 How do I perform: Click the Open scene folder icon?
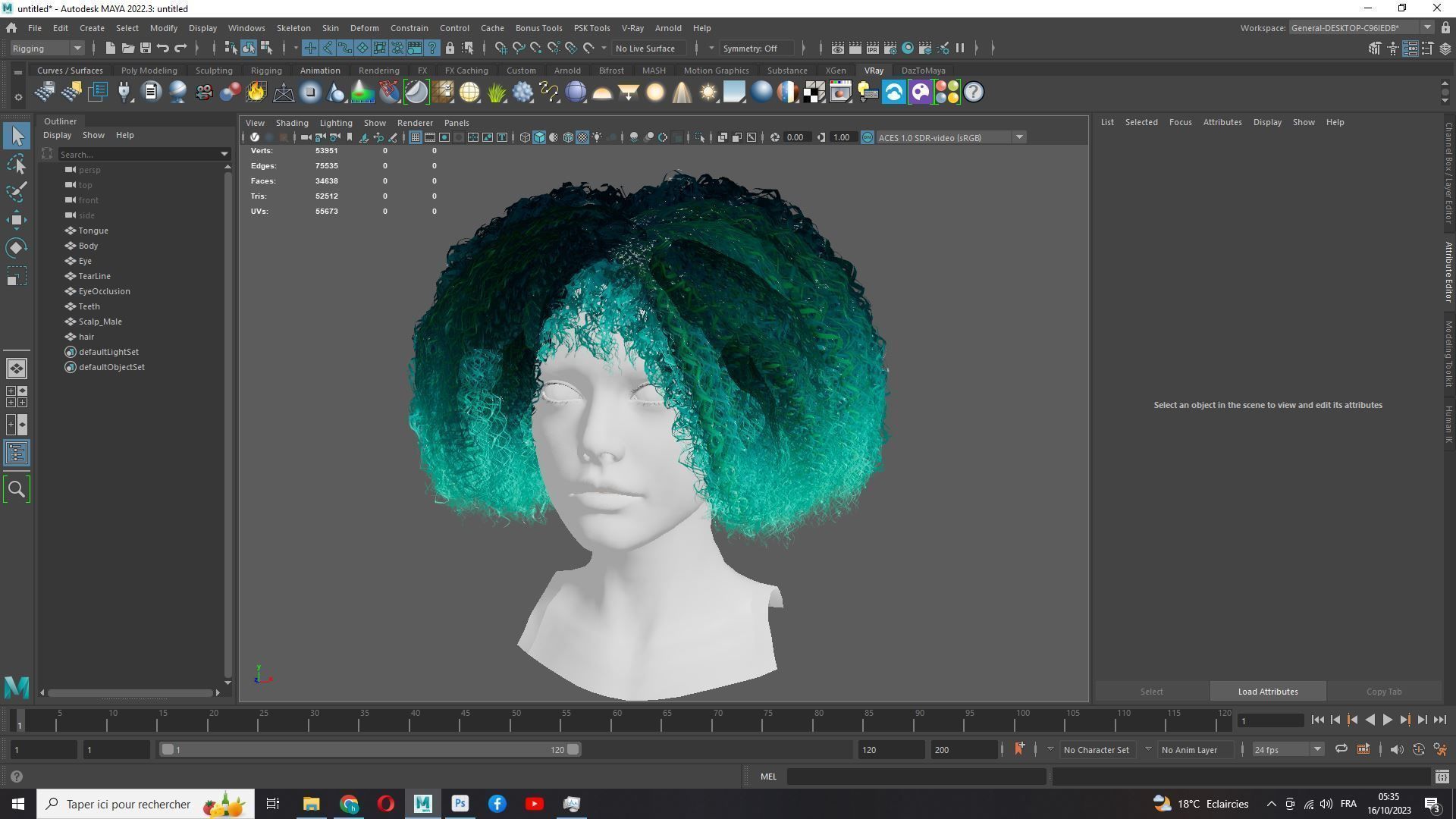click(x=127, y=48)
